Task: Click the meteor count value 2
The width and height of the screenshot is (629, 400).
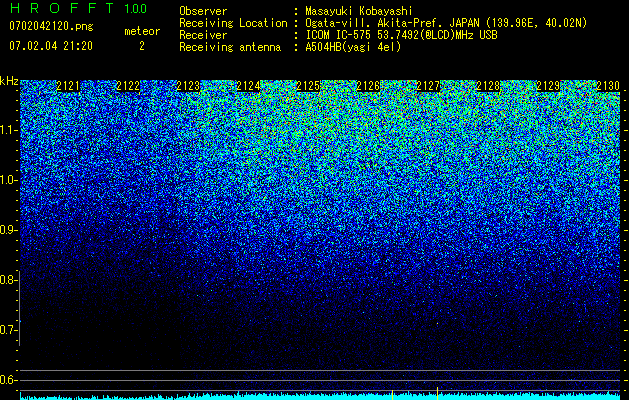Action: coord(142,46)
